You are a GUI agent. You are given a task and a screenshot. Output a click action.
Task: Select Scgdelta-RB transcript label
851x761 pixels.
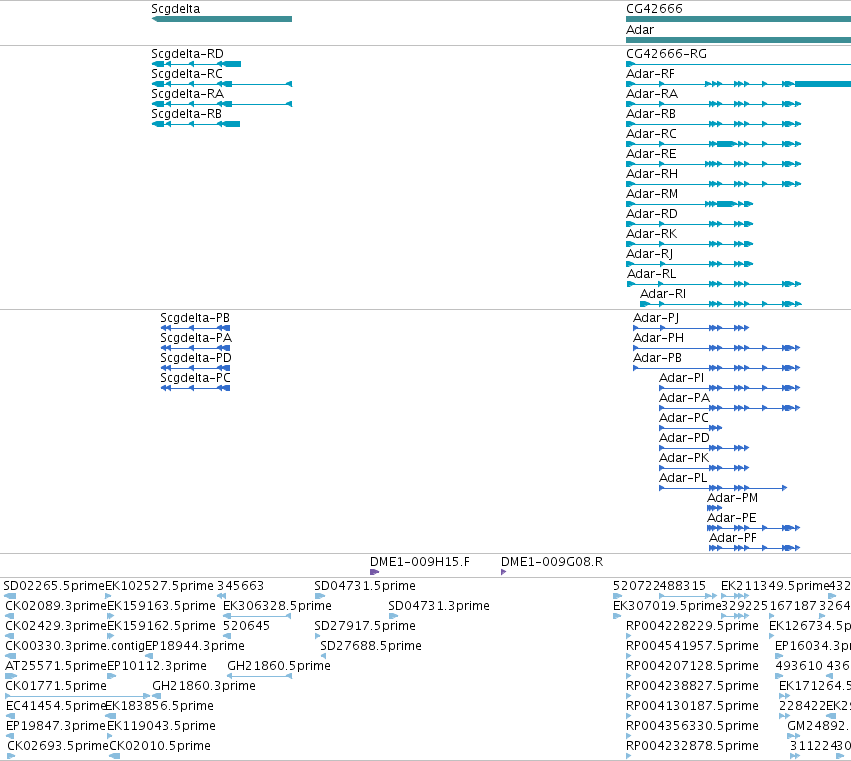pyautogui.click(x=186, y=114)
